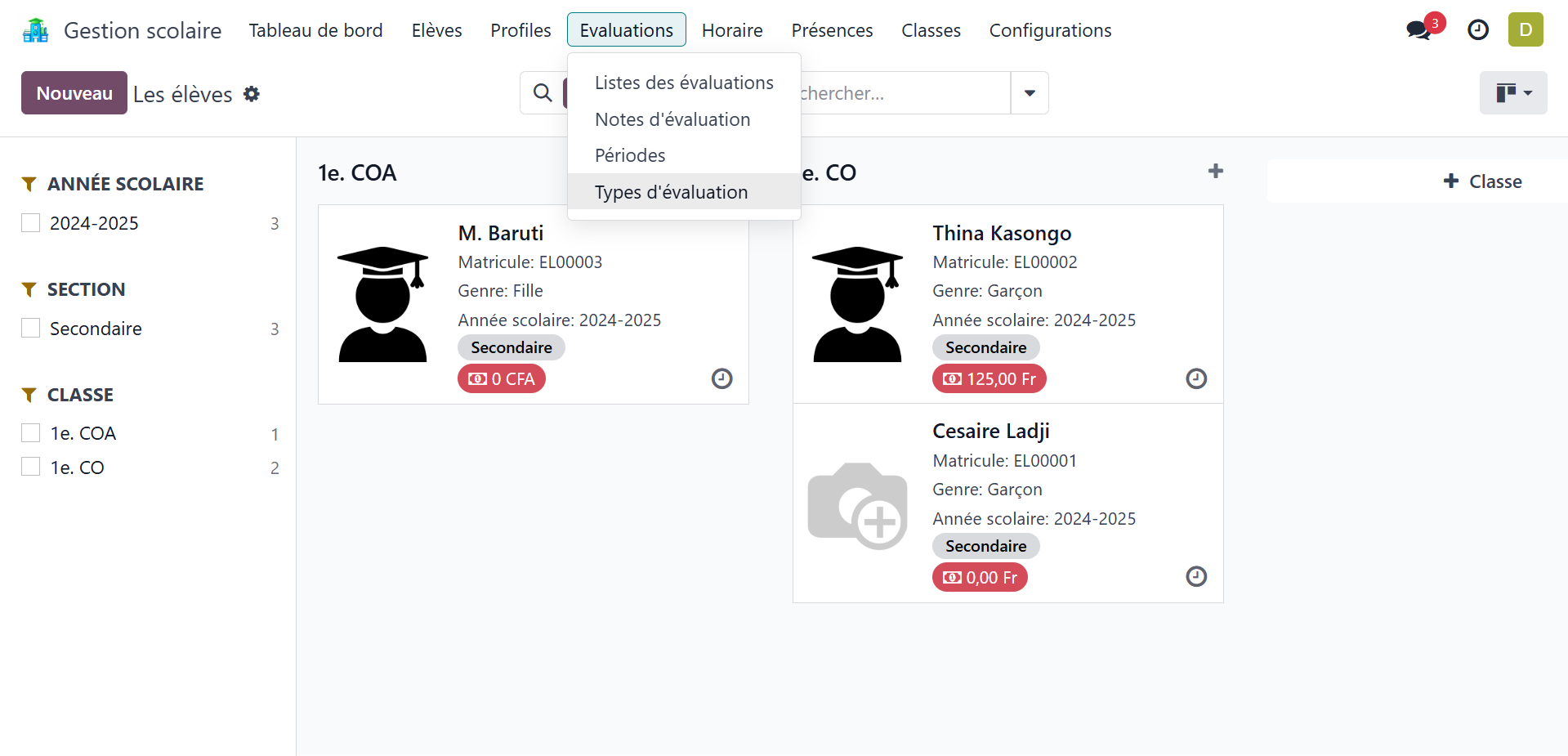
Task: Click Cesaire Ladji camera placeholder photo
Action: [858, 506]
